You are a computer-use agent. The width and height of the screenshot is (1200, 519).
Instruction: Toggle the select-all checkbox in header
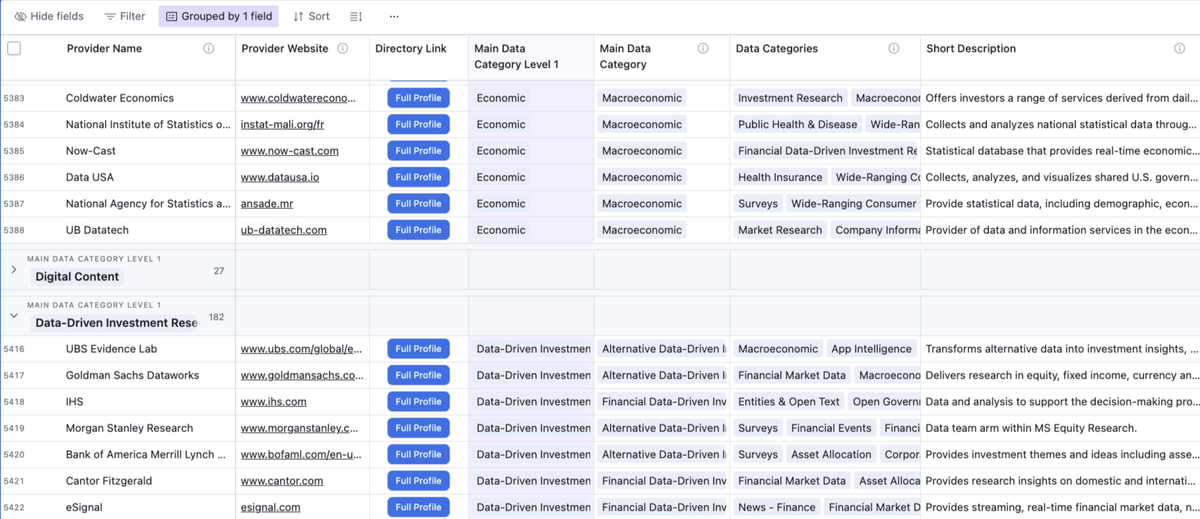click(14, 48)
